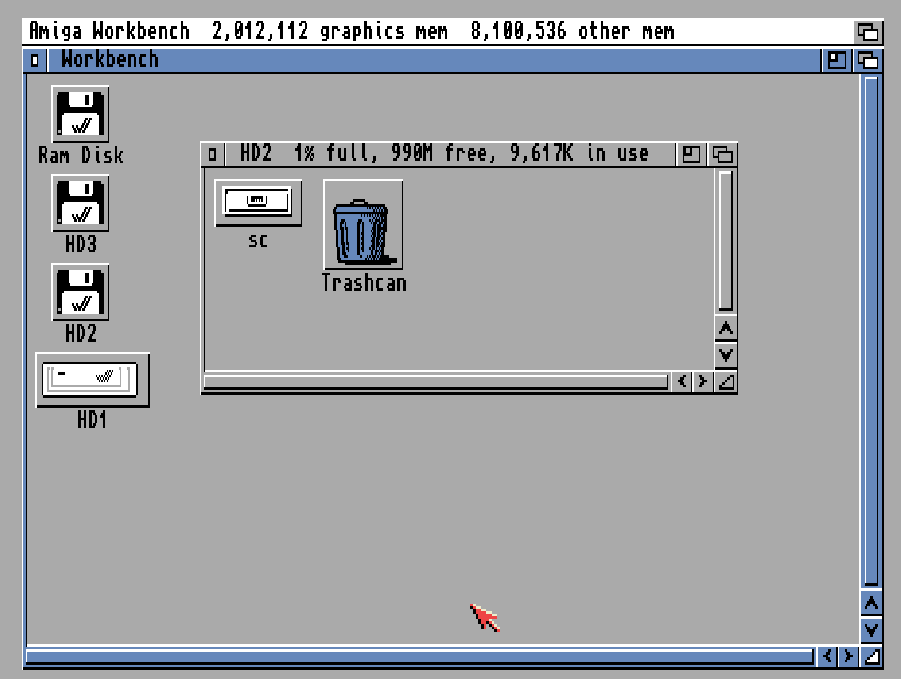This screenshot has height=679, width=901.
Task: Click the Workbench window zoom gadget
Action: tap(837, 60)
